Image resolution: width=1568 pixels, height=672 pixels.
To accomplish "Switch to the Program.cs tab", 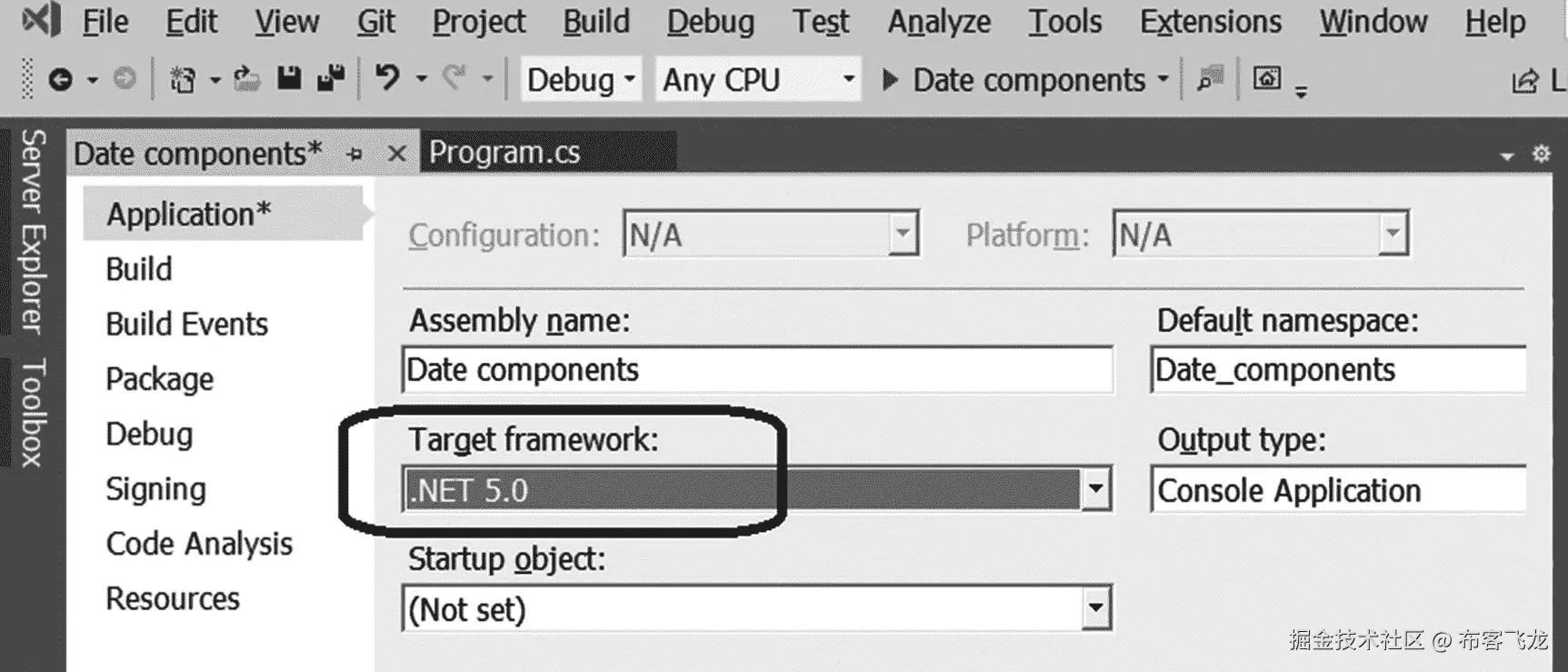I will [x=504, y=152].
